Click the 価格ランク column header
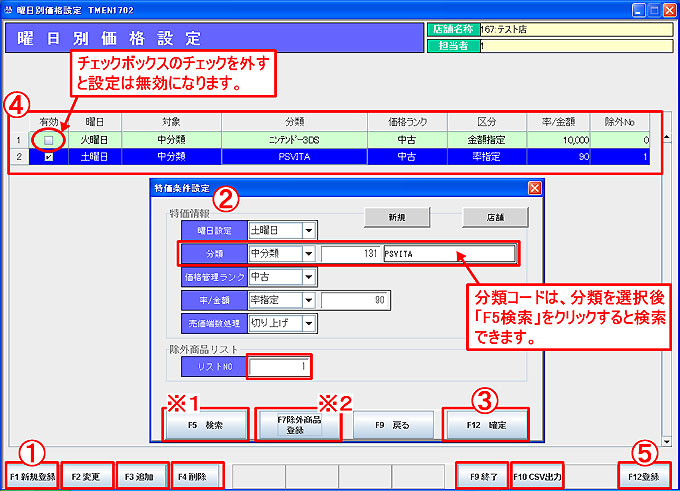Screen dimensions: 680x491 point(407,122)
